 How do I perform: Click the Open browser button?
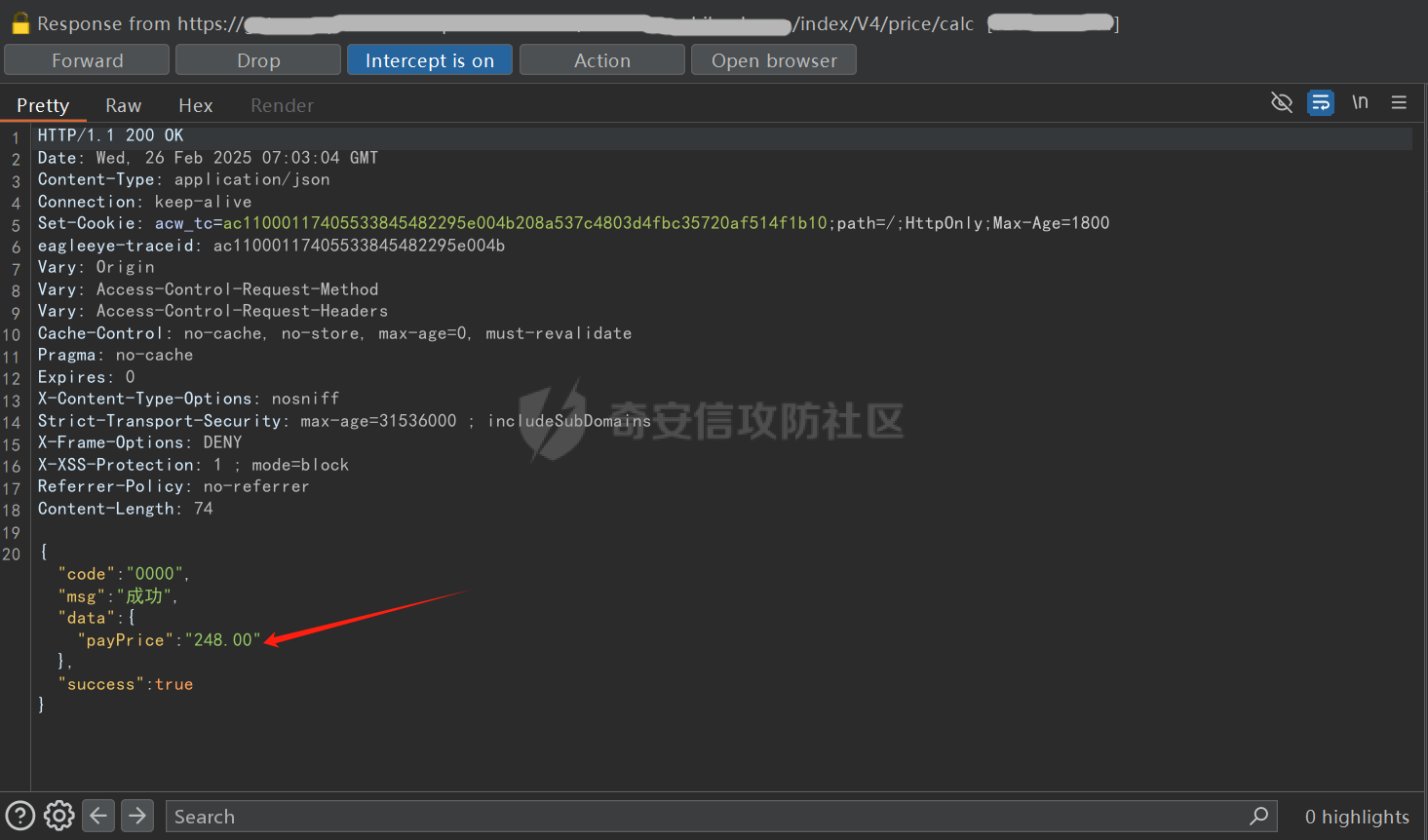click(x=774, y=60)
